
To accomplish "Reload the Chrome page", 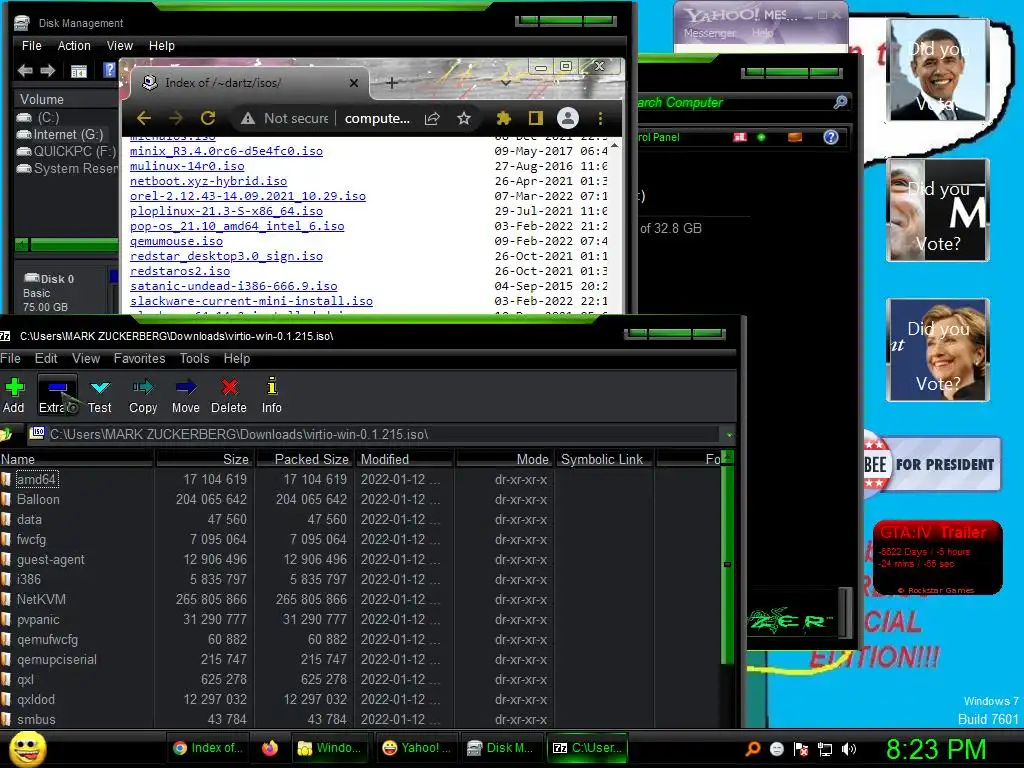I will tap(208, 118).
